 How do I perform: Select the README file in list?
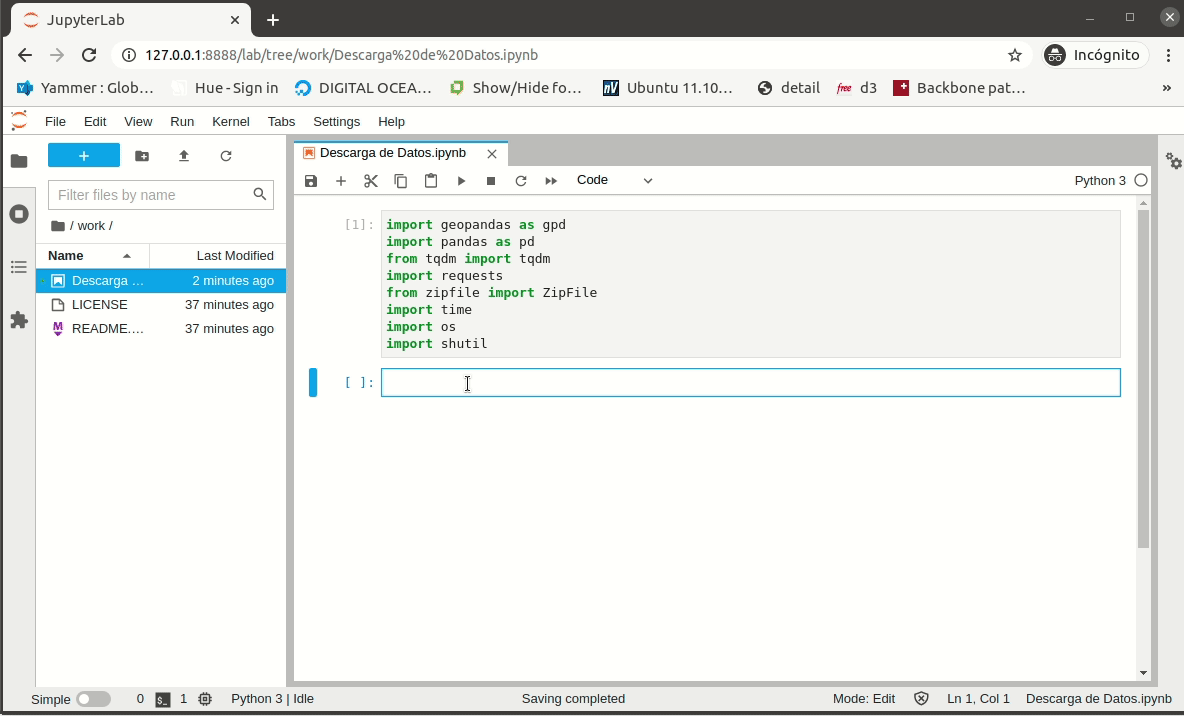(161, 329)
